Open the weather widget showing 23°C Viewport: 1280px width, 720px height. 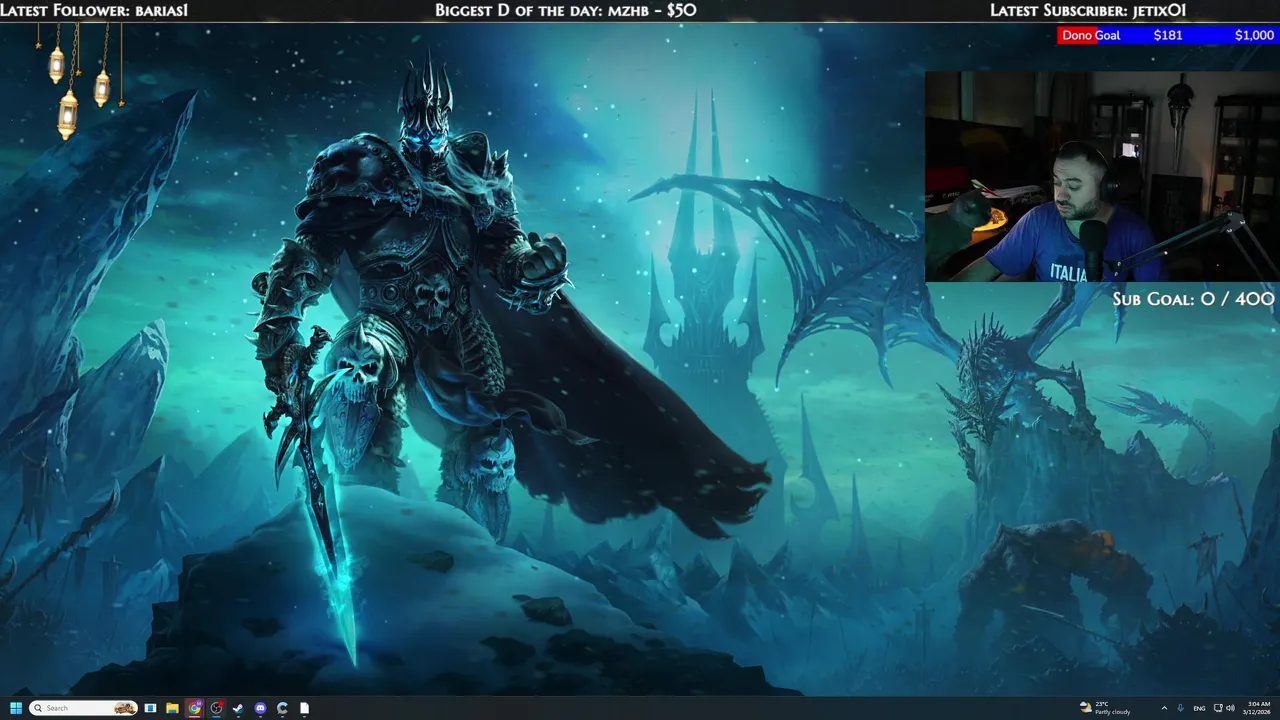pos(1105,708)
